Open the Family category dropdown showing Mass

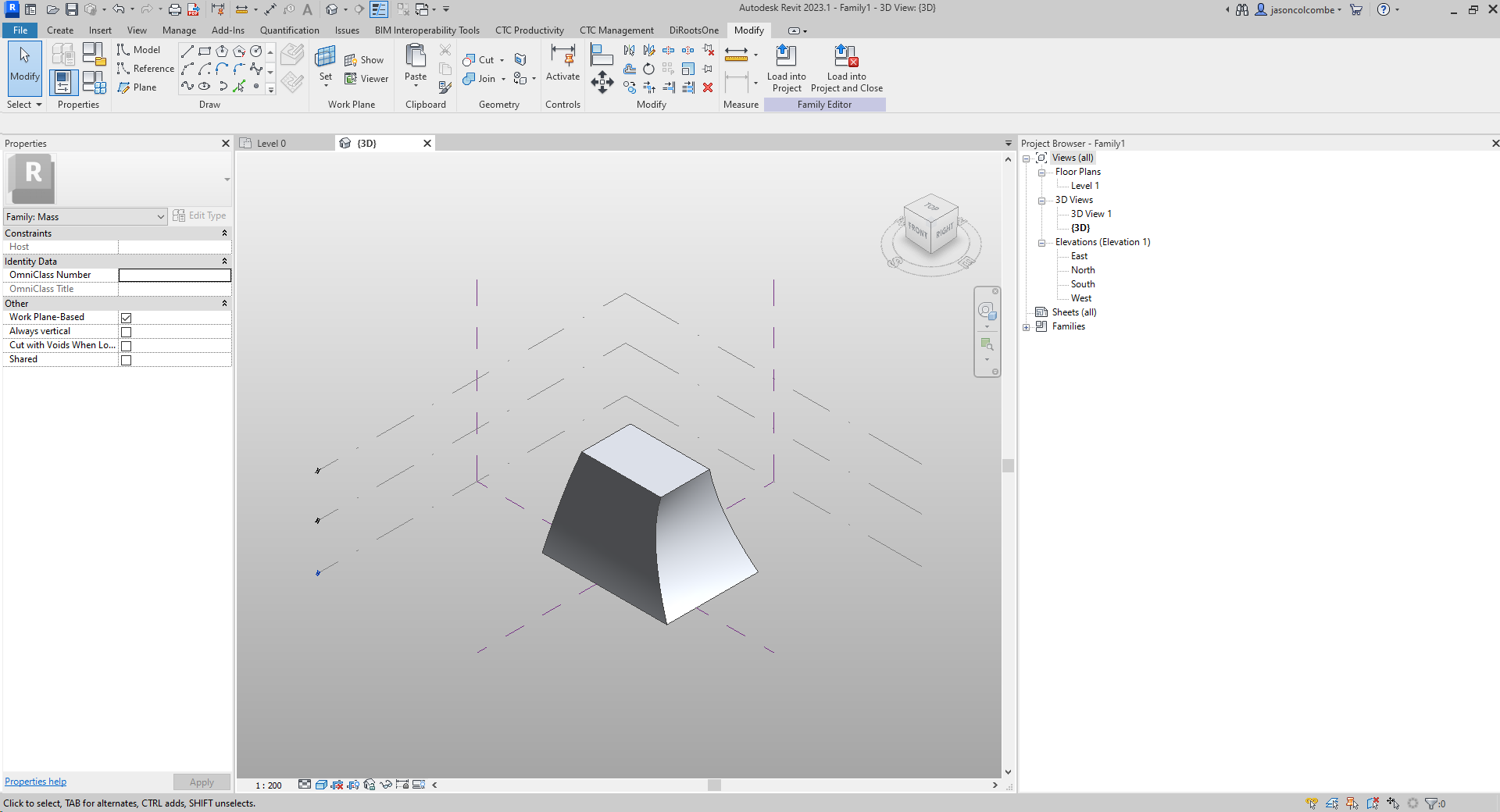click(x=161, y=216)
